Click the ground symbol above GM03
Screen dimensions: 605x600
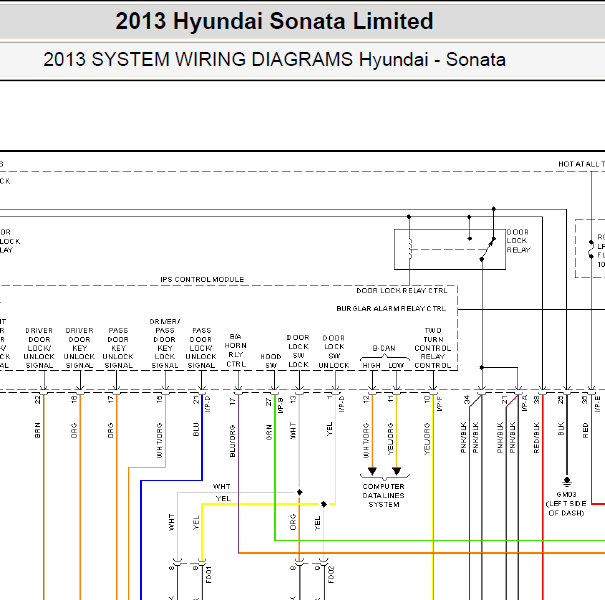tap(567, 482)
